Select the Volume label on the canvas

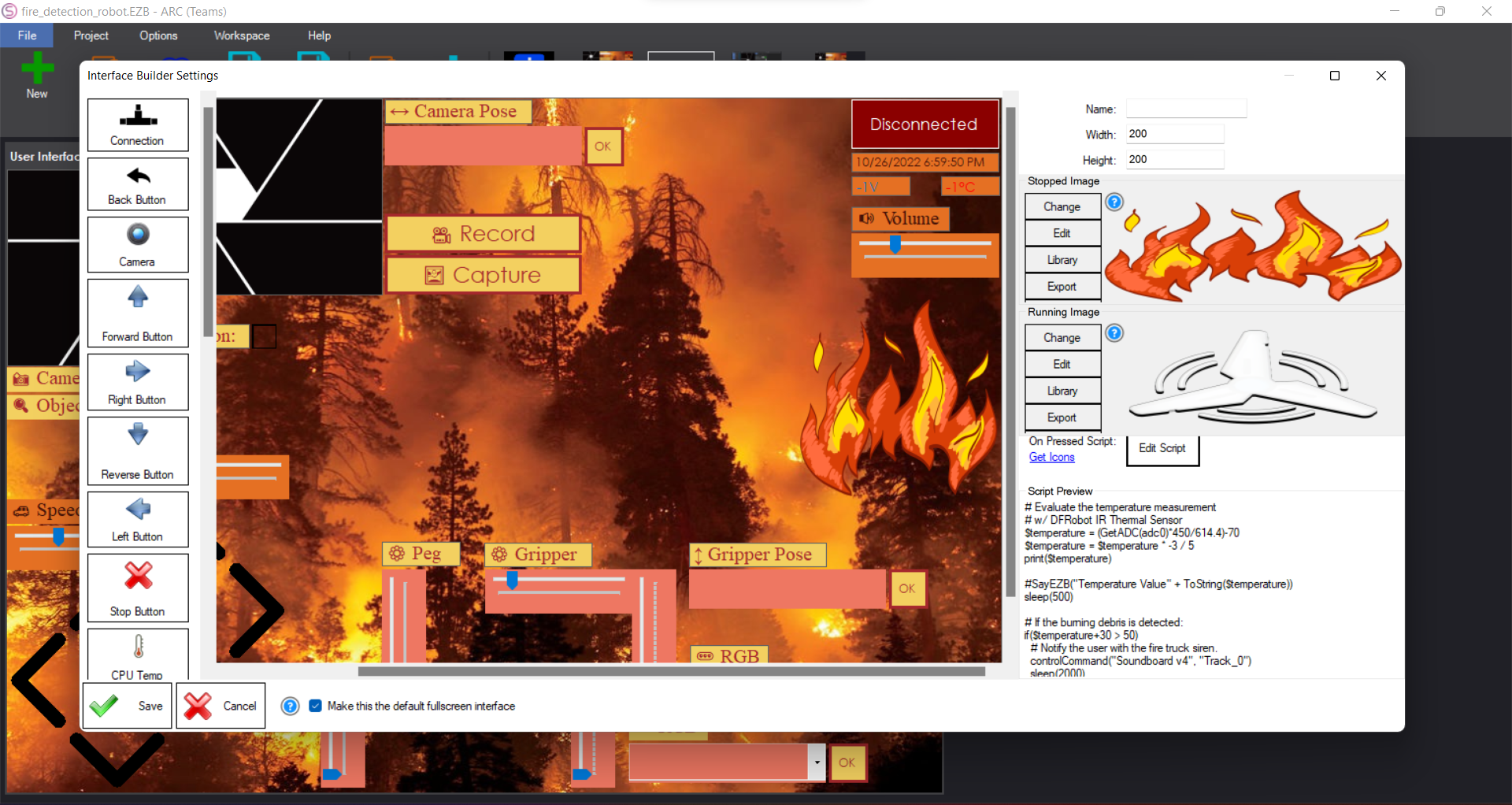point(901,218)
